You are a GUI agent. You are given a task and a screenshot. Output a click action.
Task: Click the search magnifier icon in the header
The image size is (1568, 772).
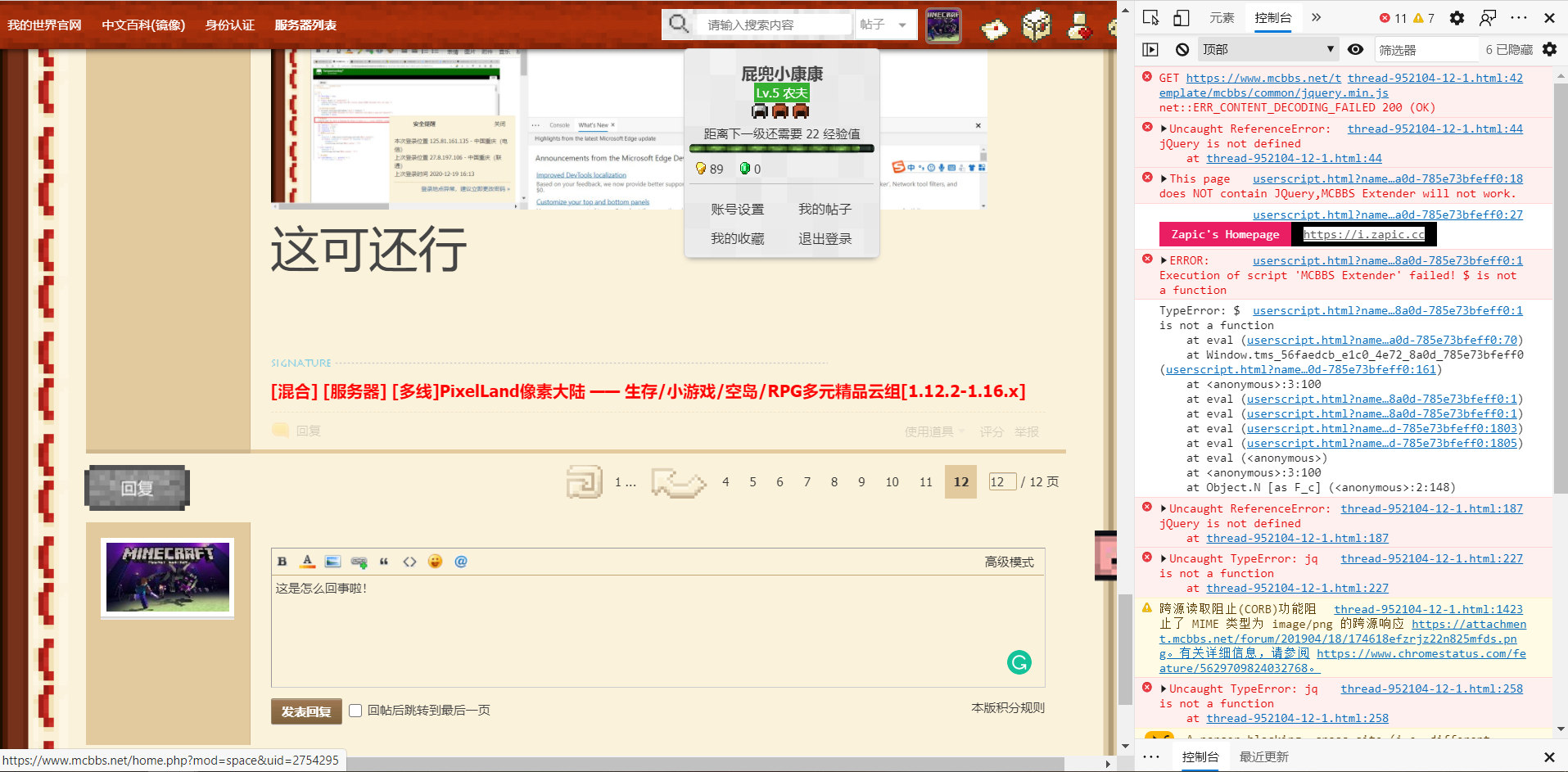click(x=678, y=25)
